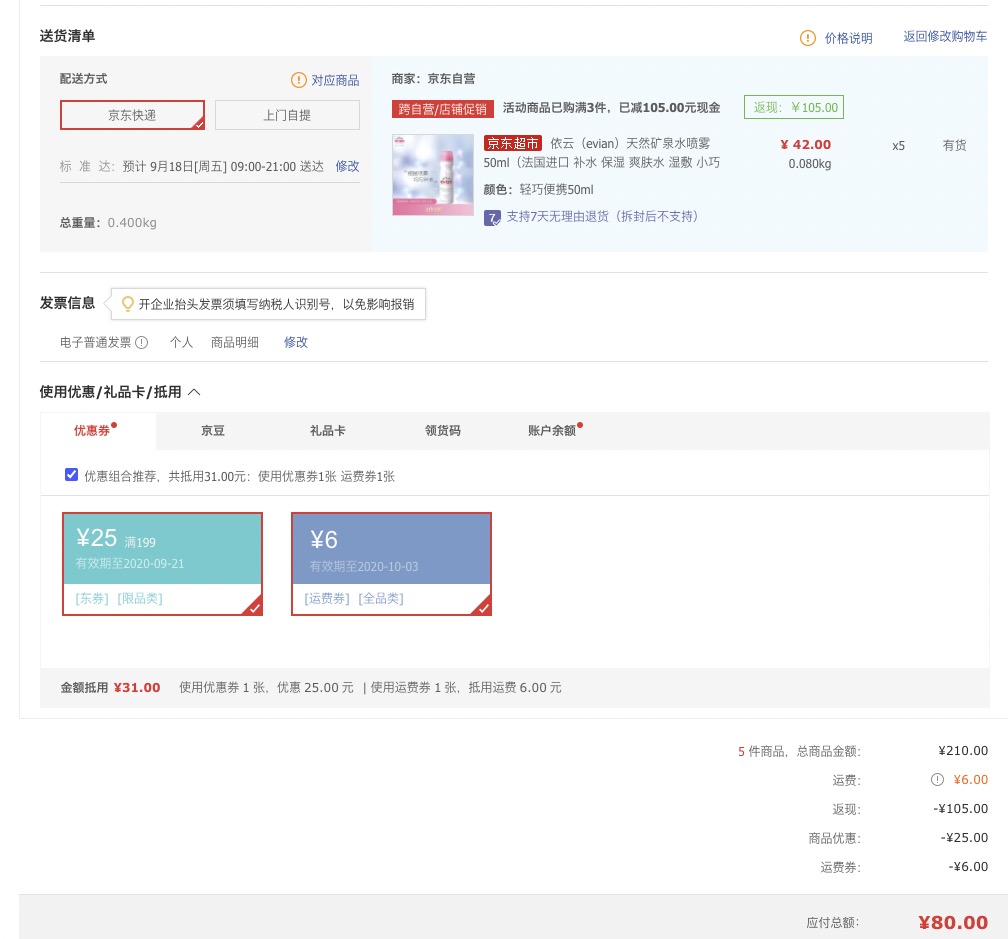Click the ¥ 42.00 product price
The image size is (1008, 939).
point(806,145)
